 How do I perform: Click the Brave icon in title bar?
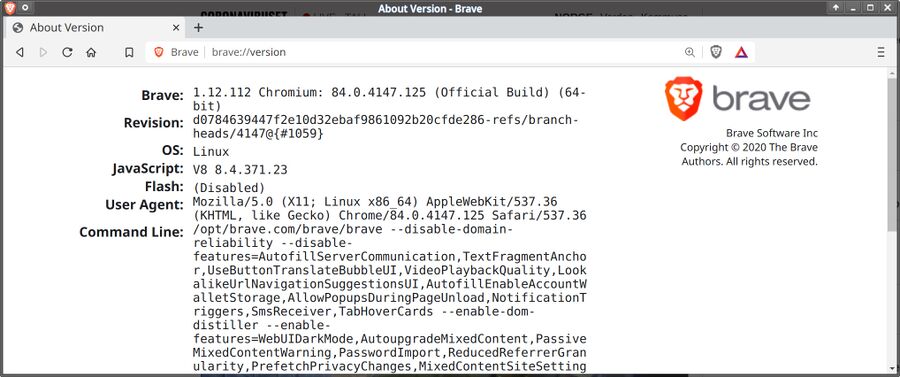coord(9,8)
